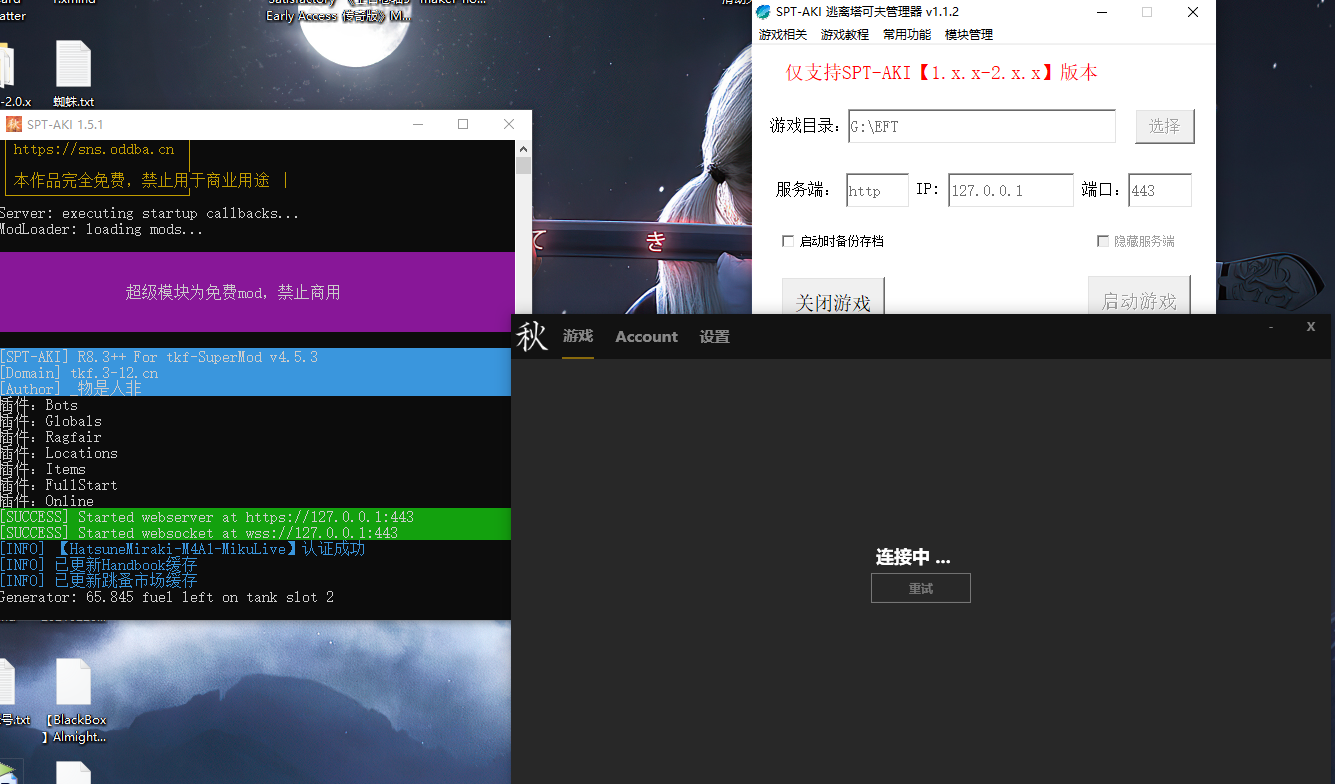Open the 模块管理 menu
This screenshot has width=1335, height=784.
point(969,35)
